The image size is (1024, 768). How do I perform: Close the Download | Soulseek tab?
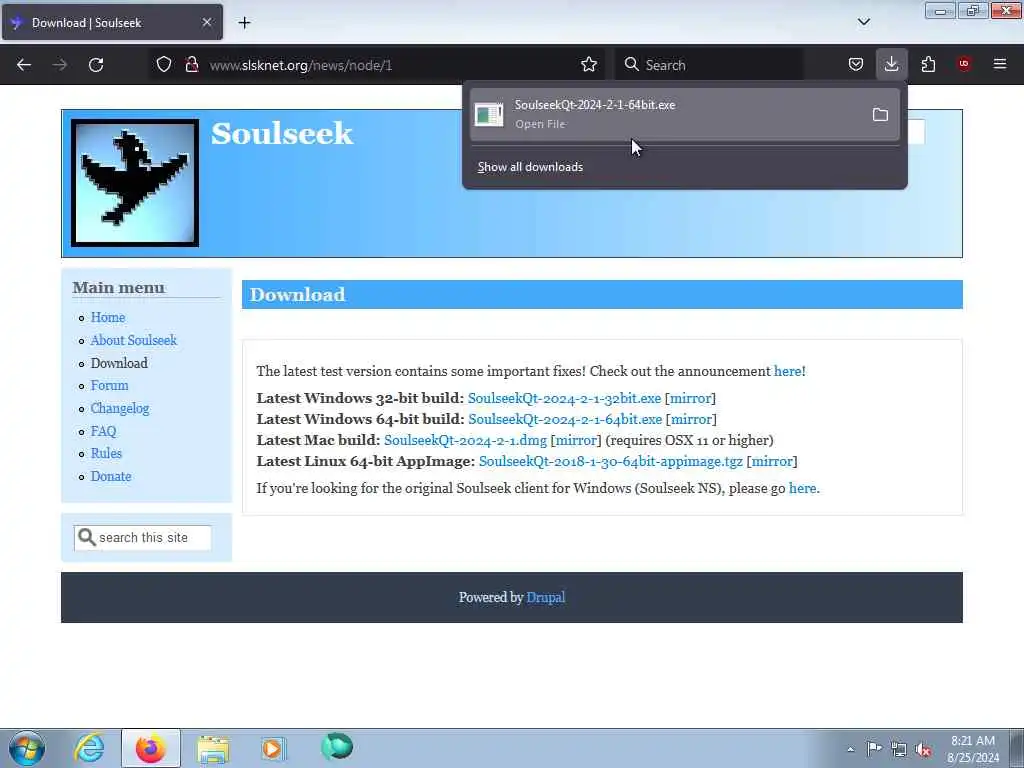[x=206, y=23]
